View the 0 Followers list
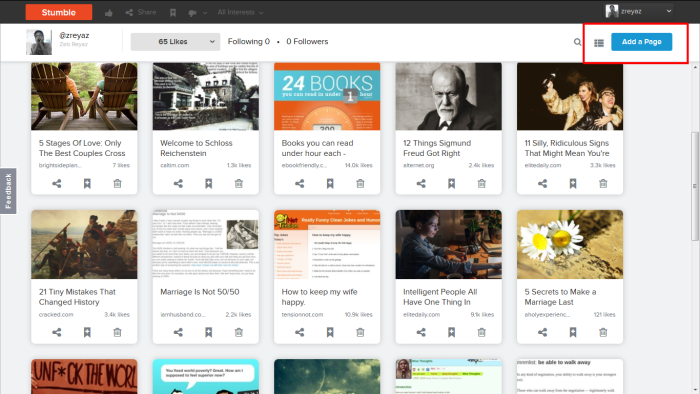The height and width of the screenshot is (394, 700). 307,41
